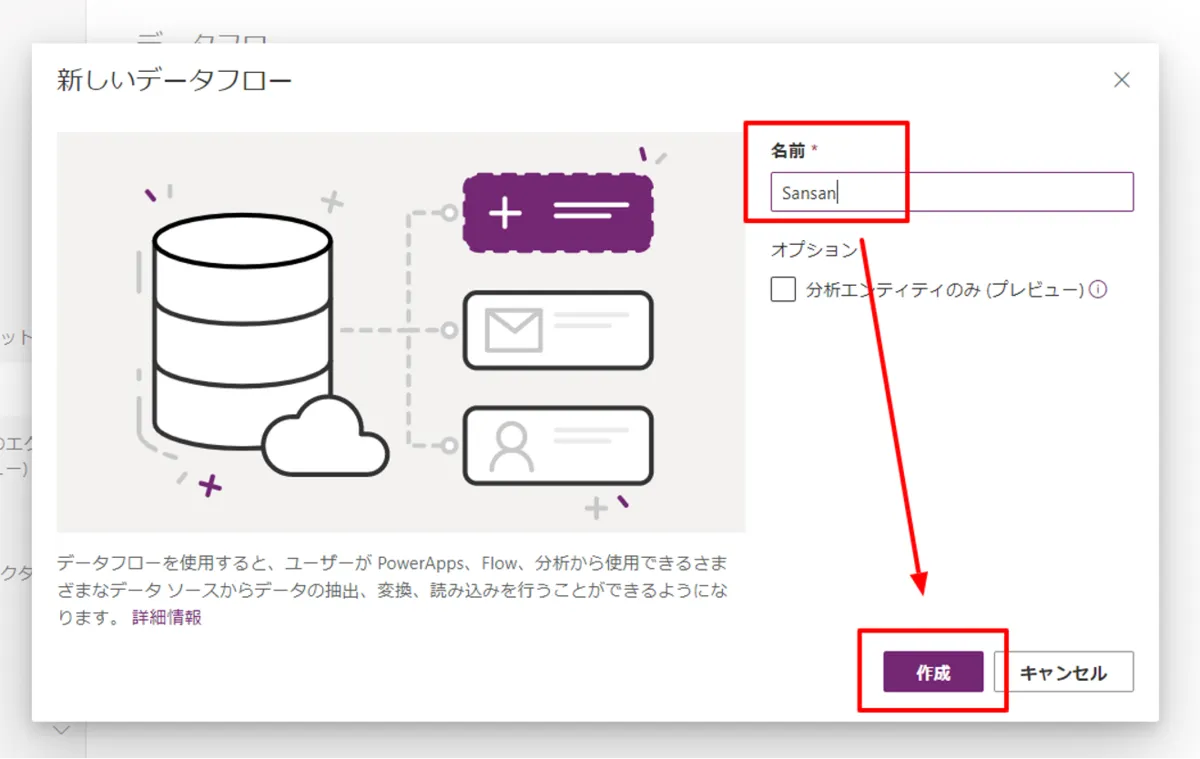Select the partially visible エク sidebar entry
Screen dimensions: 1200x759
tap(18, 443)
